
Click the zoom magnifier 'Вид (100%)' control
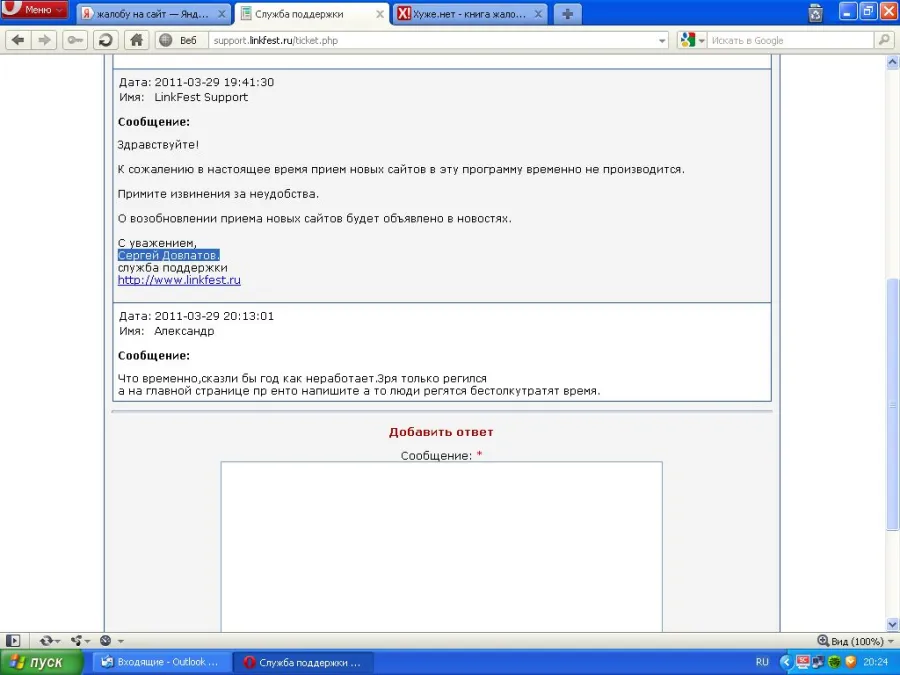click(x=850, y=641)
